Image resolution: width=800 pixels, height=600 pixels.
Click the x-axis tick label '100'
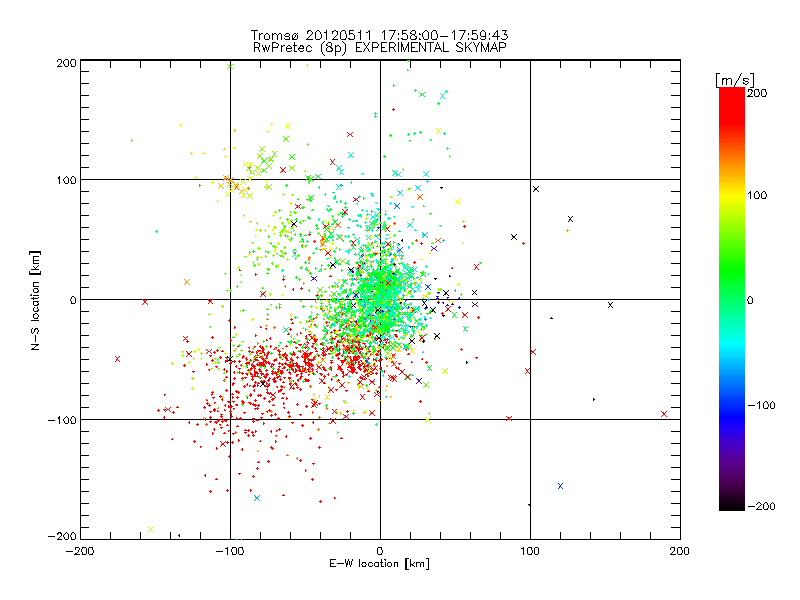tap(530, 551)
